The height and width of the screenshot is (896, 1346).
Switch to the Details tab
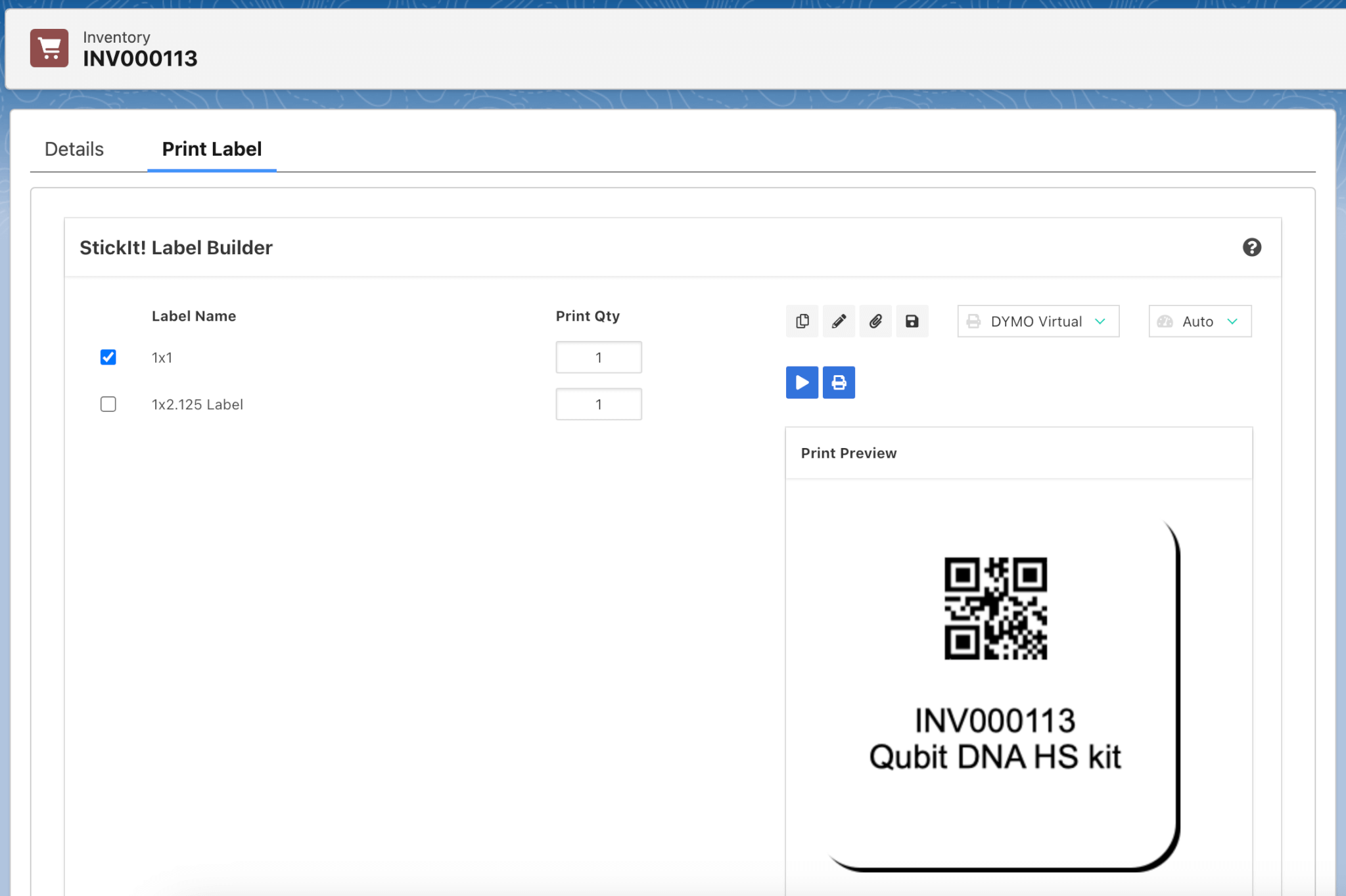[x=74, y=149]
